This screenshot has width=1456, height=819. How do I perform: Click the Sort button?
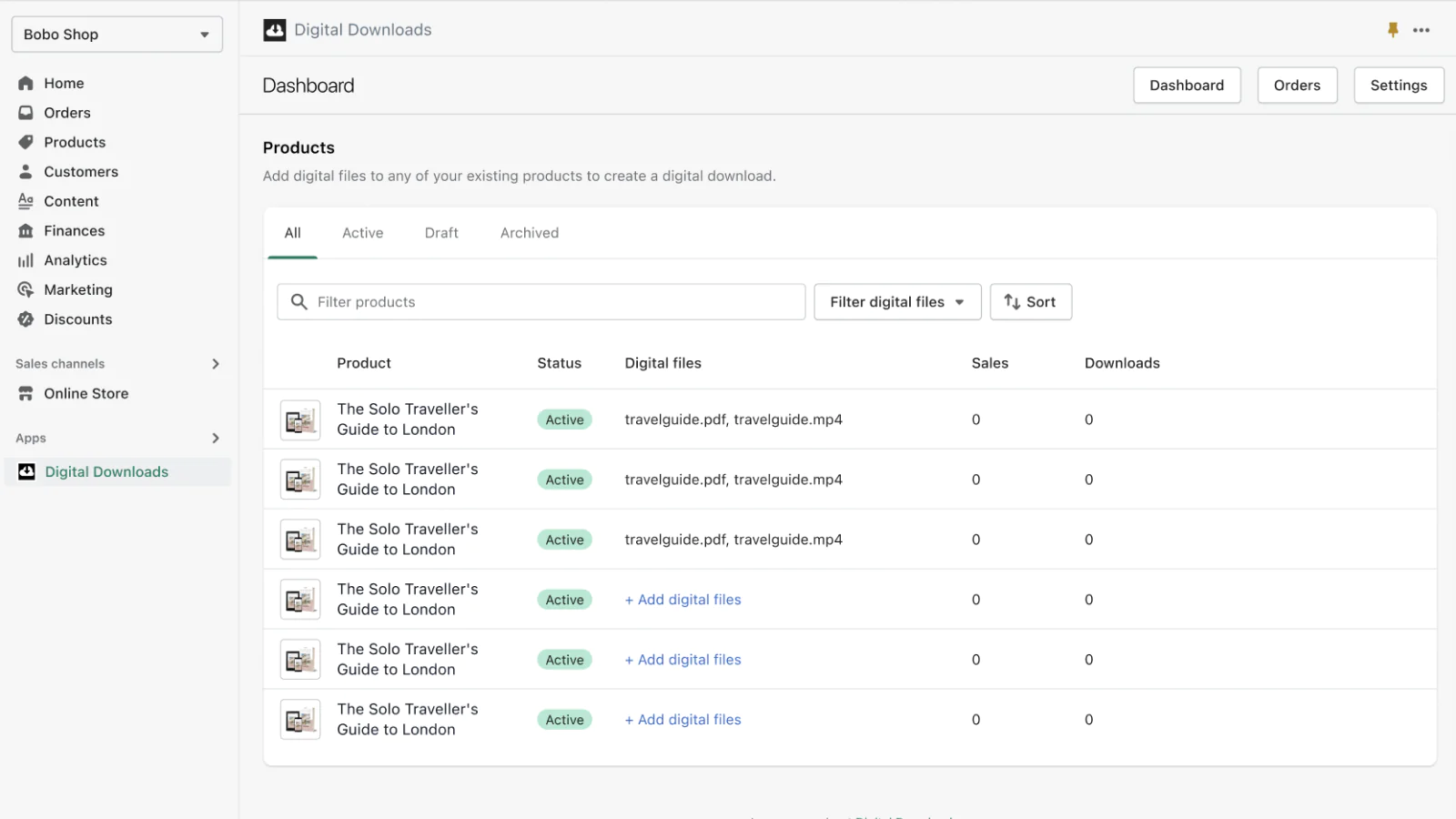coord(1030,302)
